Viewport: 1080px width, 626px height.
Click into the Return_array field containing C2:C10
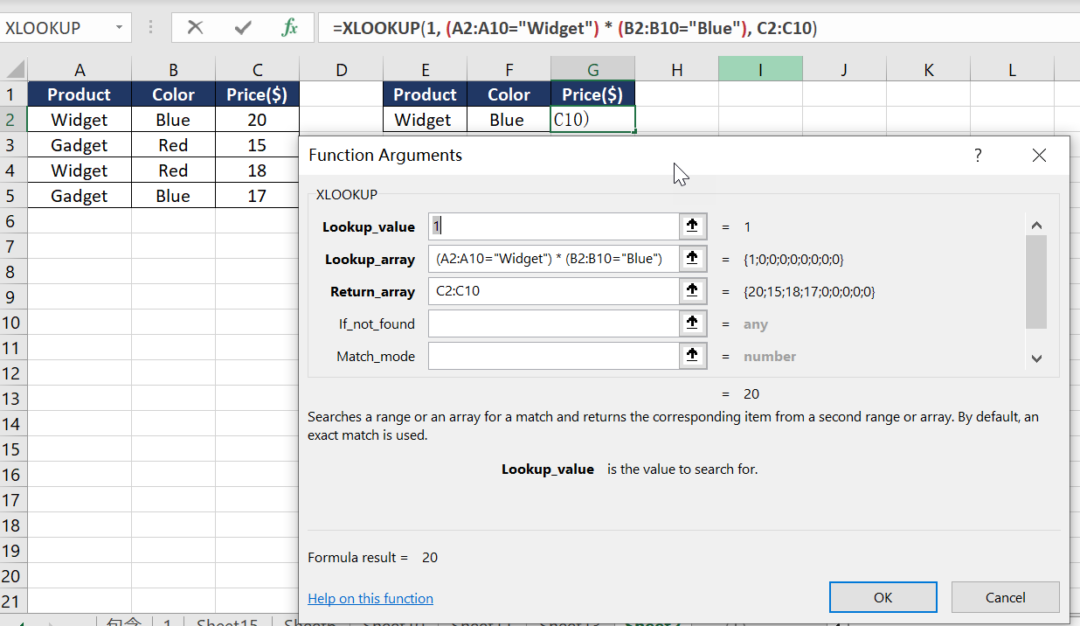[553, 291]
